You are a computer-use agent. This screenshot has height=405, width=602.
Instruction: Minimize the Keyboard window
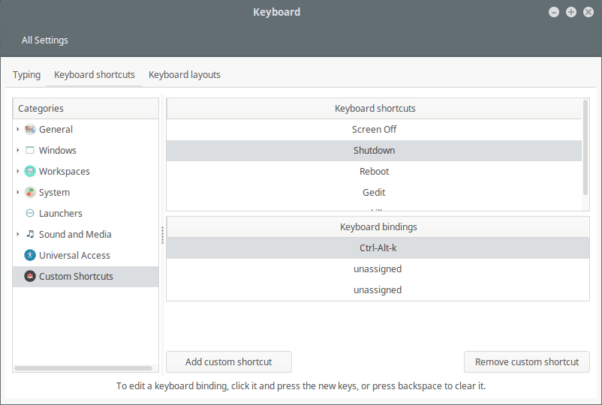[554, 12]
